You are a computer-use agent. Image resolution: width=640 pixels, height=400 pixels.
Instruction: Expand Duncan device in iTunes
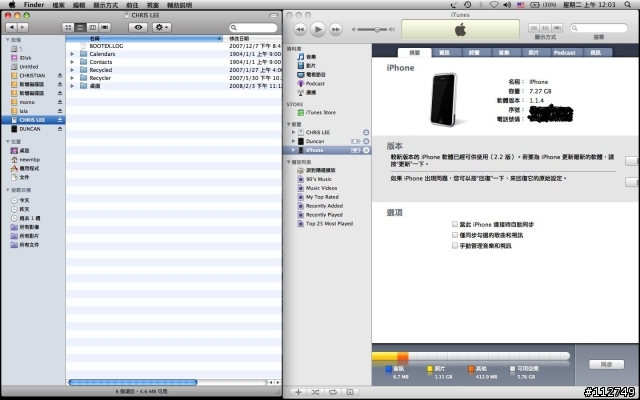tap(293, 141)
